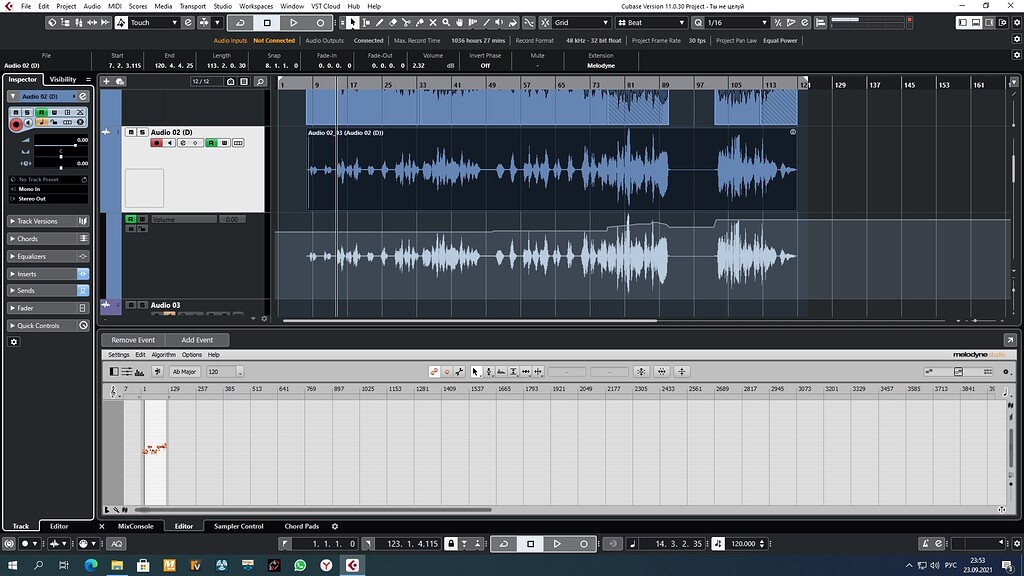
Task: Expand Equalizers inspector section
Action: (48, 257)
